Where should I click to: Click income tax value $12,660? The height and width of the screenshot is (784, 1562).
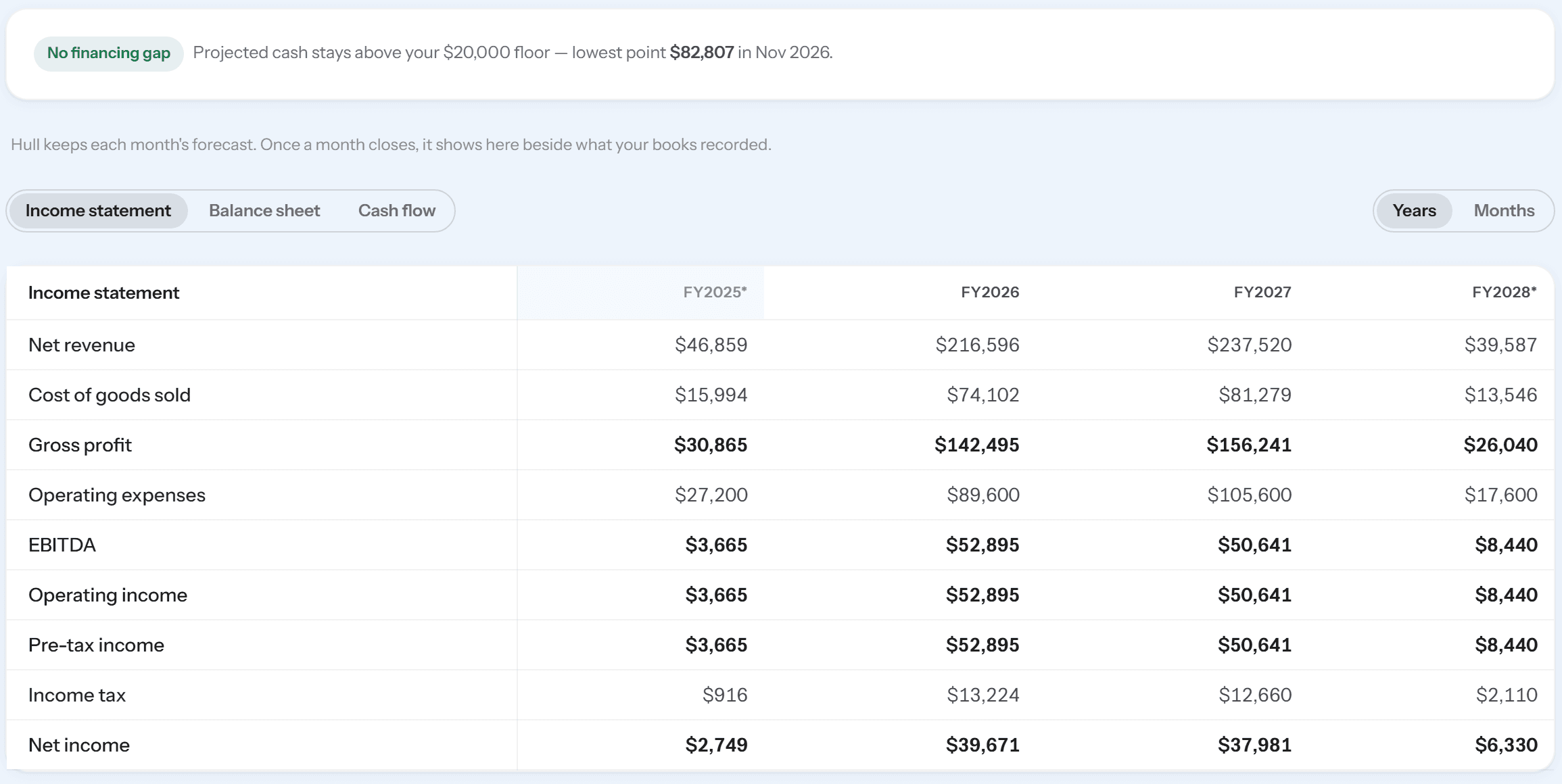pos(1255,695)
